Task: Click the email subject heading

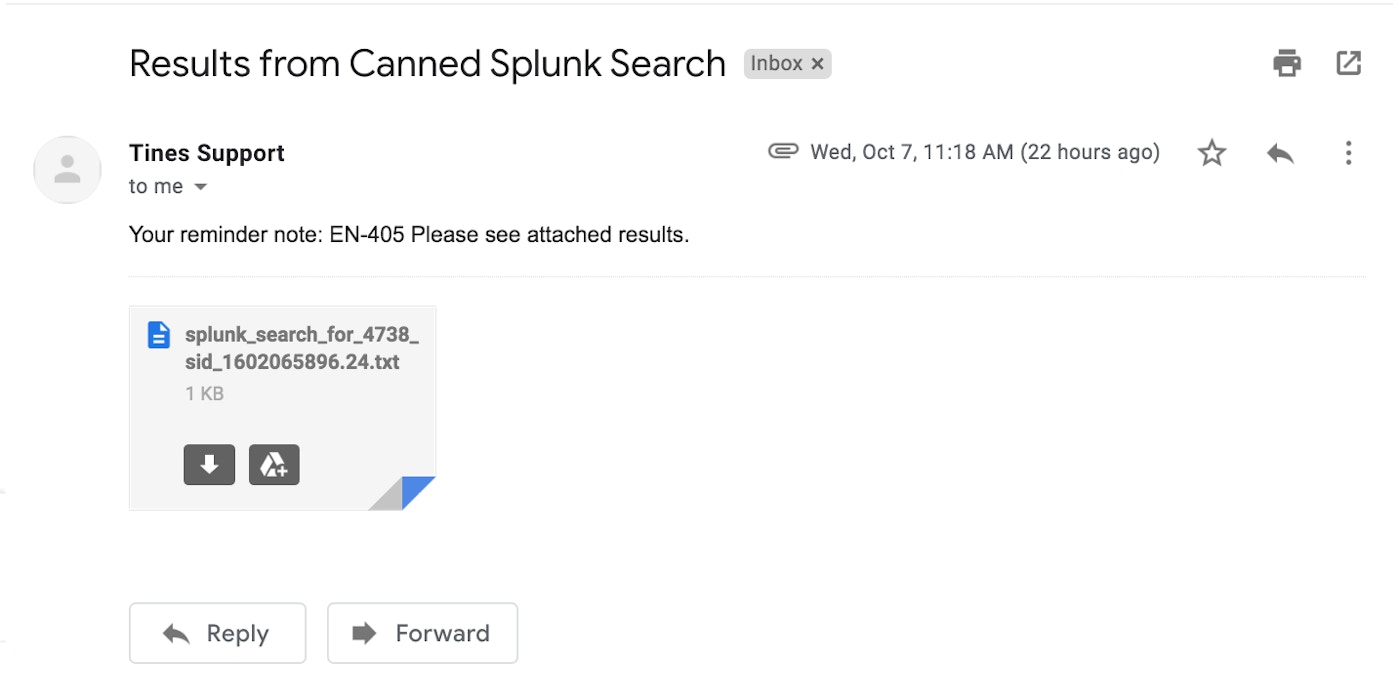Action: pyautogui.click(x=427, y=64)
